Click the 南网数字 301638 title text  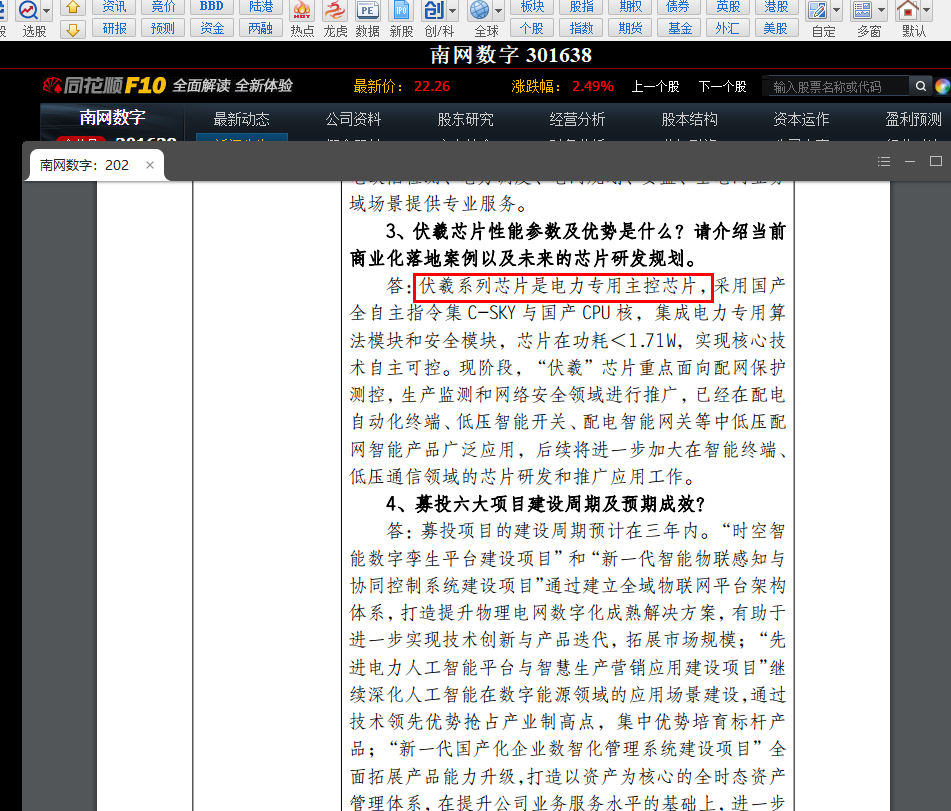(x=511, y=55)
